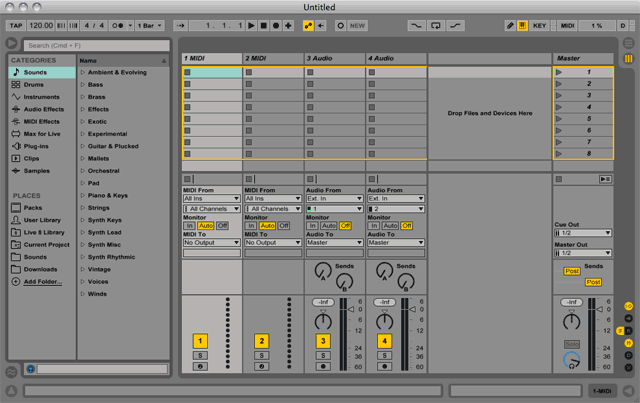This screenshot has height=403, width=640.
Task: Solo track 2 with S button
Action: coord(262,356)
